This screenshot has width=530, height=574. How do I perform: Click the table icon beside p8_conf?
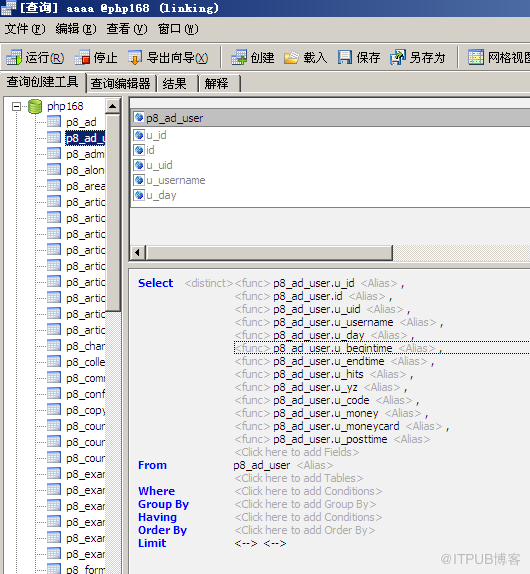[54, 394]
